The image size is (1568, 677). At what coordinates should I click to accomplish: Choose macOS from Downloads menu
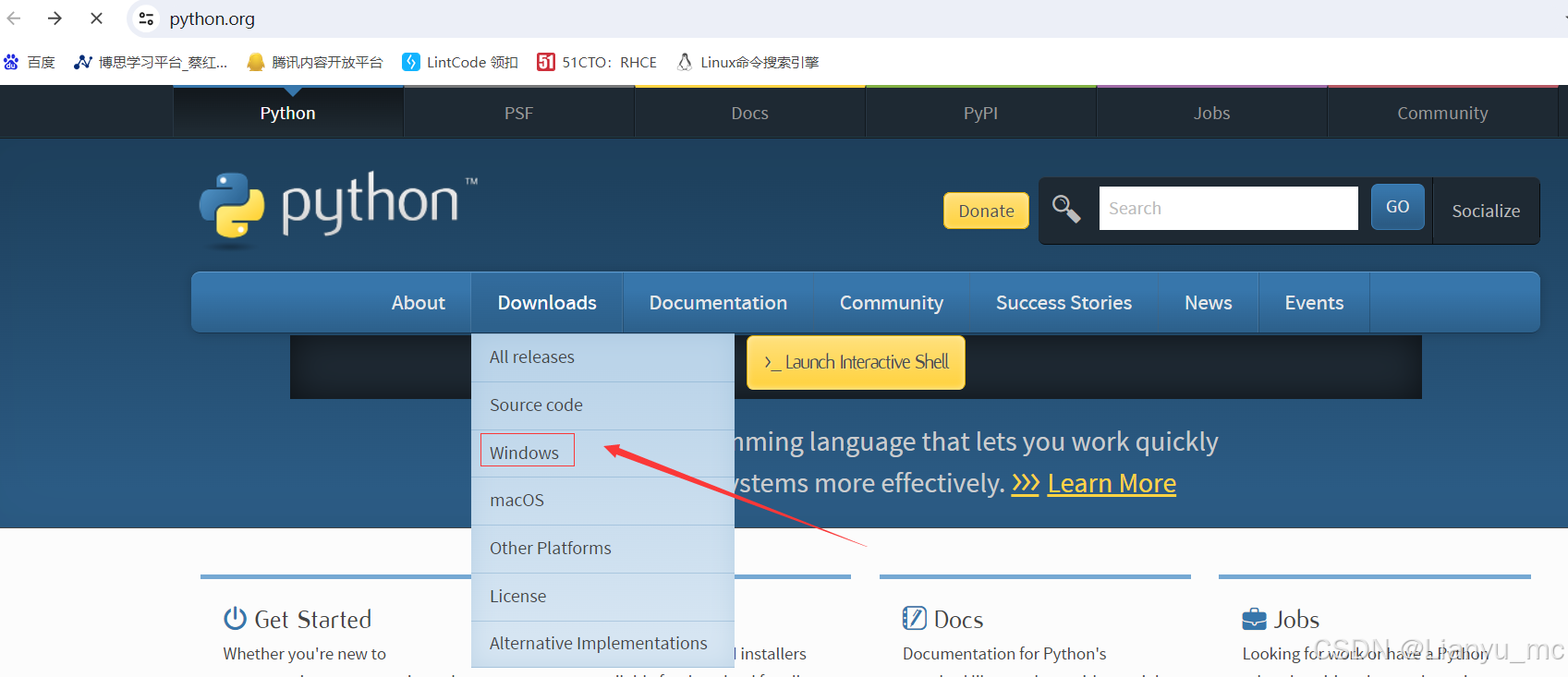click(602, 501)
